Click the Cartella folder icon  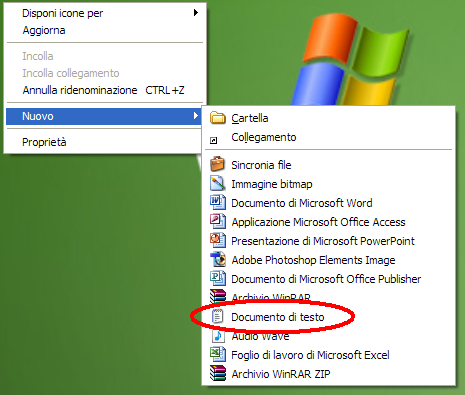218,118
